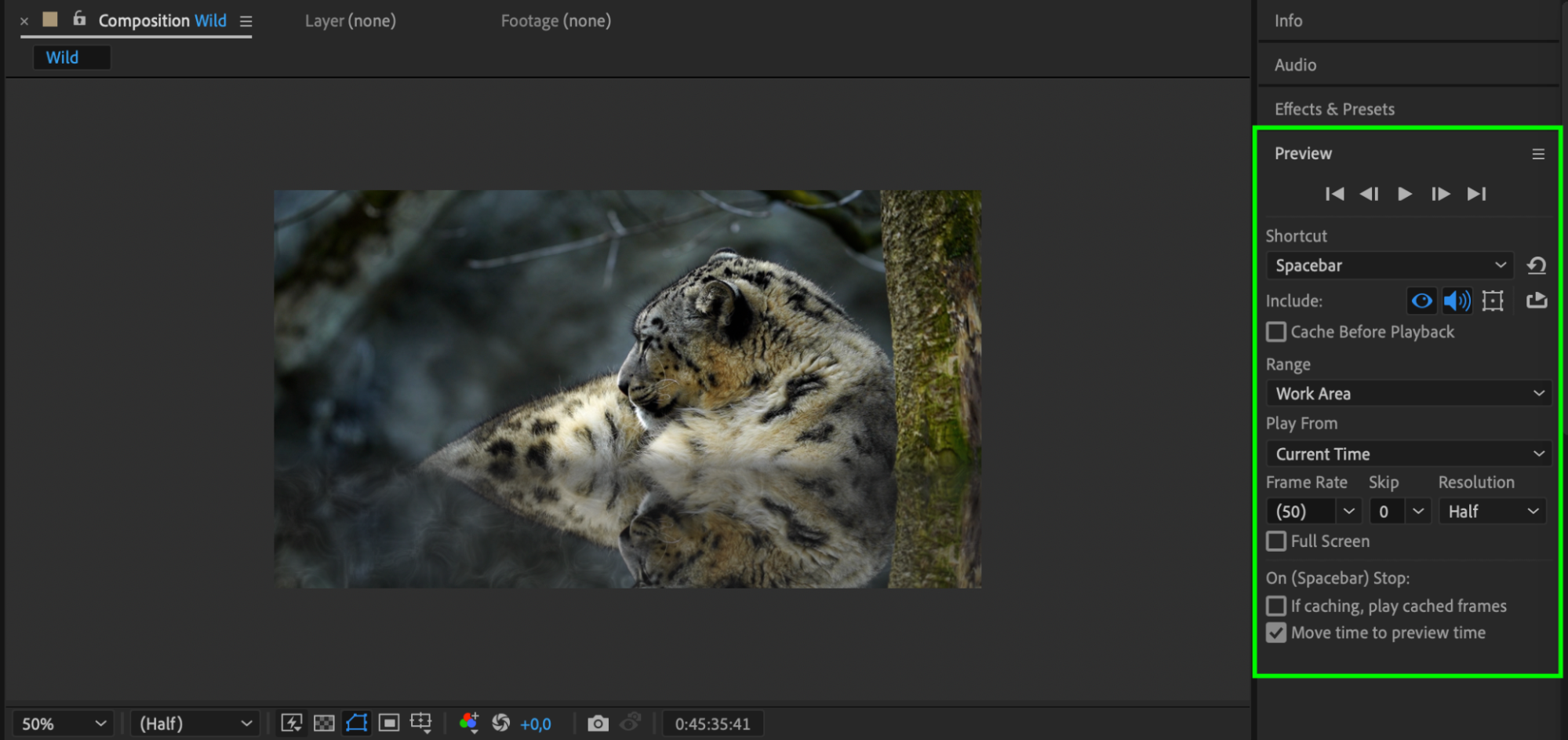Open the Effects & Presets panel
Image resolution: width=1568 pixels, height=740 pixels.
1334,109
